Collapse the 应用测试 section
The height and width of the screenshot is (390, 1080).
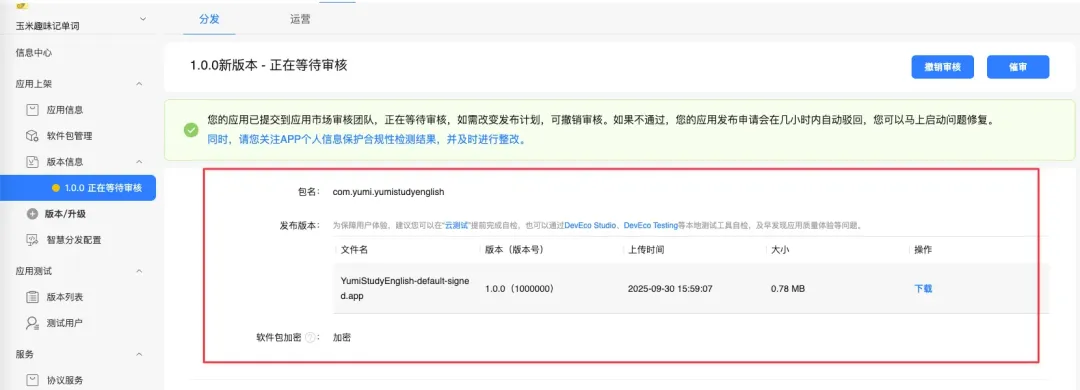click(139, 271)
